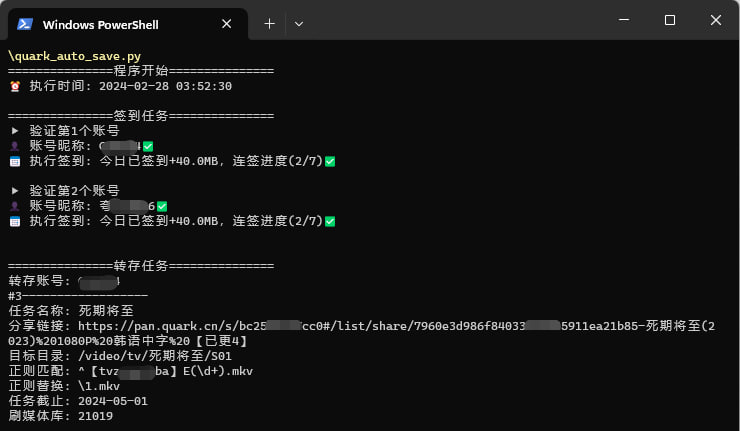Click the \quark_auto_save.py script path
Viewport: 740px width, 431px height.
[x=75, y=56]
